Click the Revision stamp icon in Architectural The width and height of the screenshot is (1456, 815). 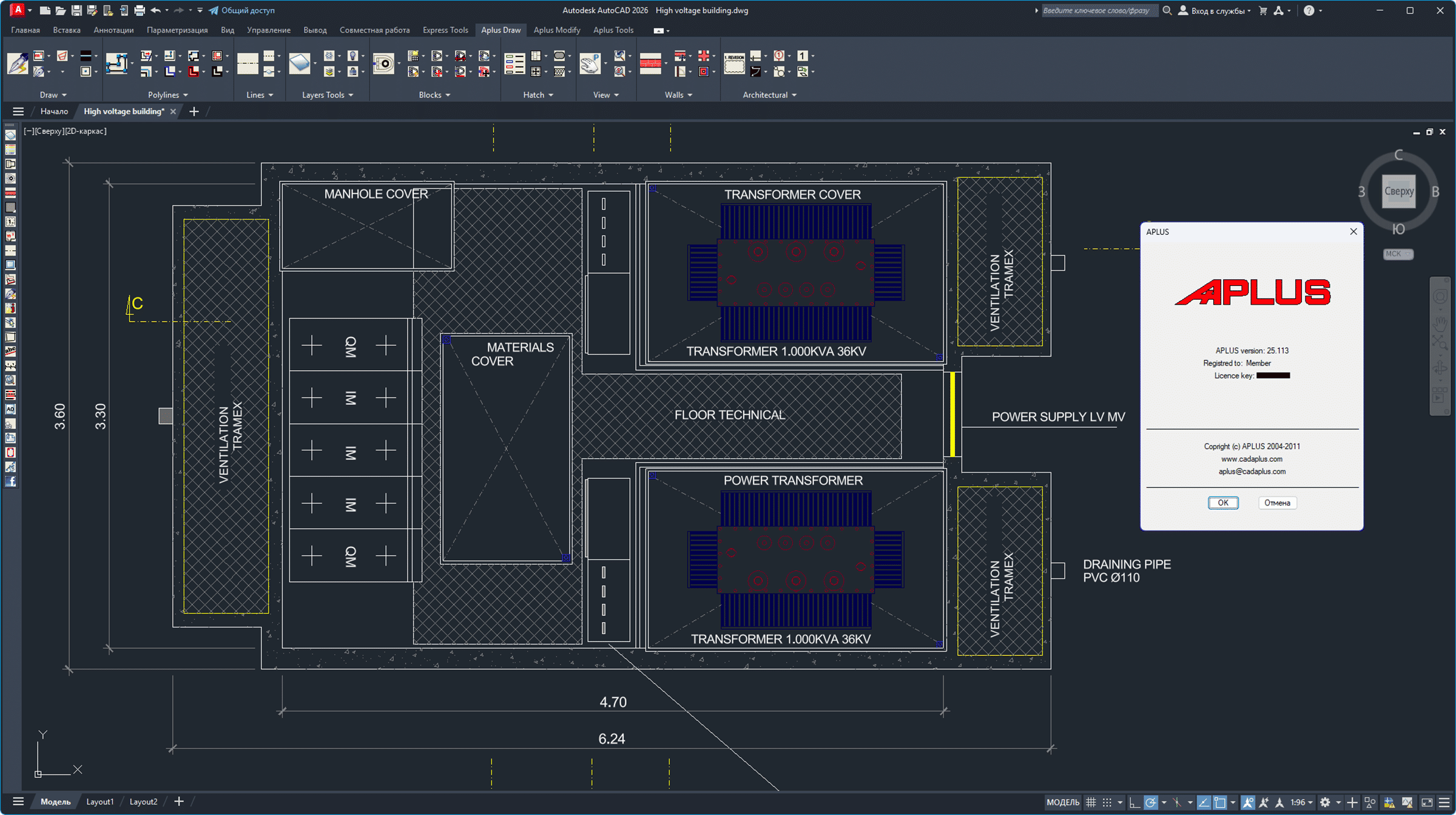[734, 63]
